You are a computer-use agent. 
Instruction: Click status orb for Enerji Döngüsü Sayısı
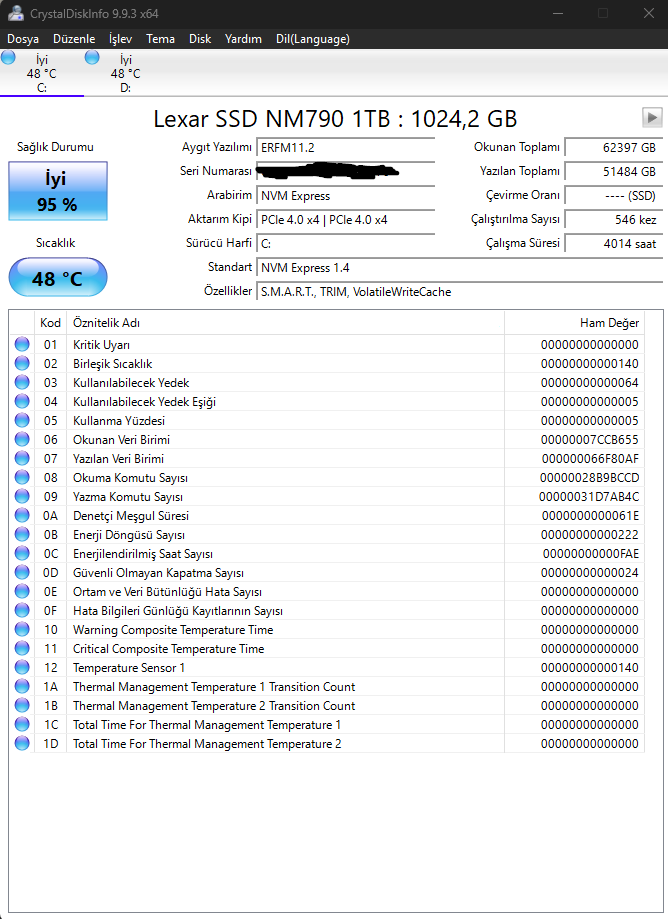(x=22, y=535)
